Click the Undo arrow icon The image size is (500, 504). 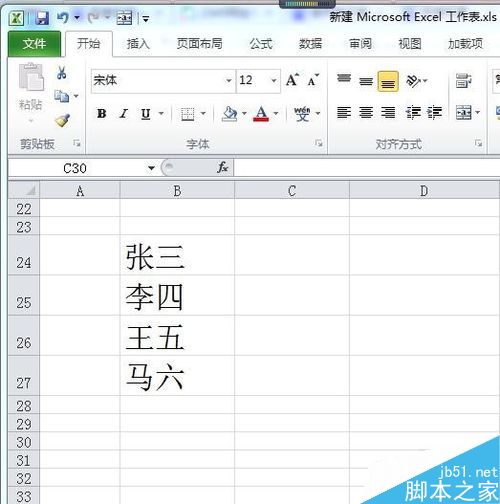point(63,17)
